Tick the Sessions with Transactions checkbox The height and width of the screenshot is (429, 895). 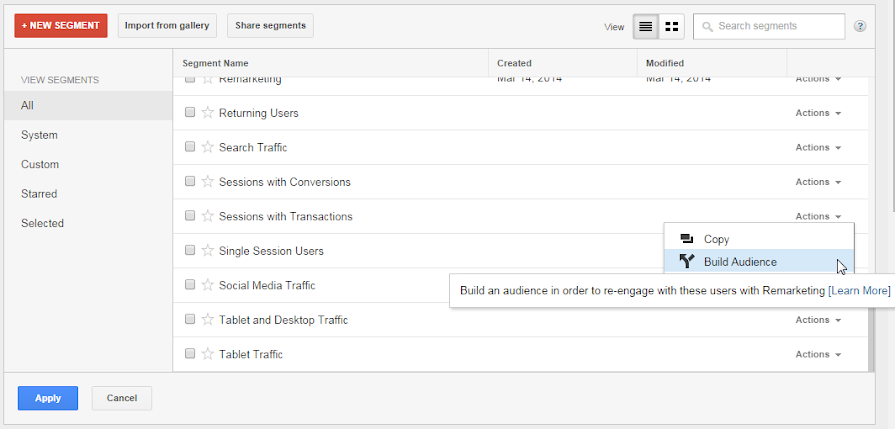pyautogui.click(x=190, y=216)
